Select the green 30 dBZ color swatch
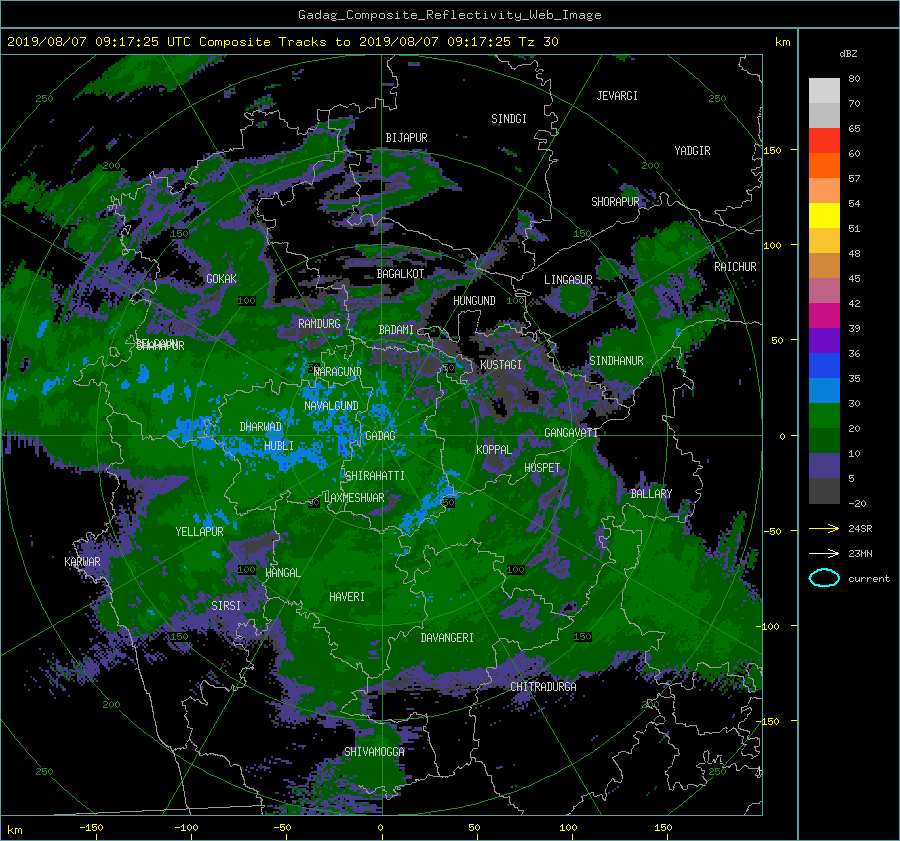The image size is (900, 841). [824, 415]
